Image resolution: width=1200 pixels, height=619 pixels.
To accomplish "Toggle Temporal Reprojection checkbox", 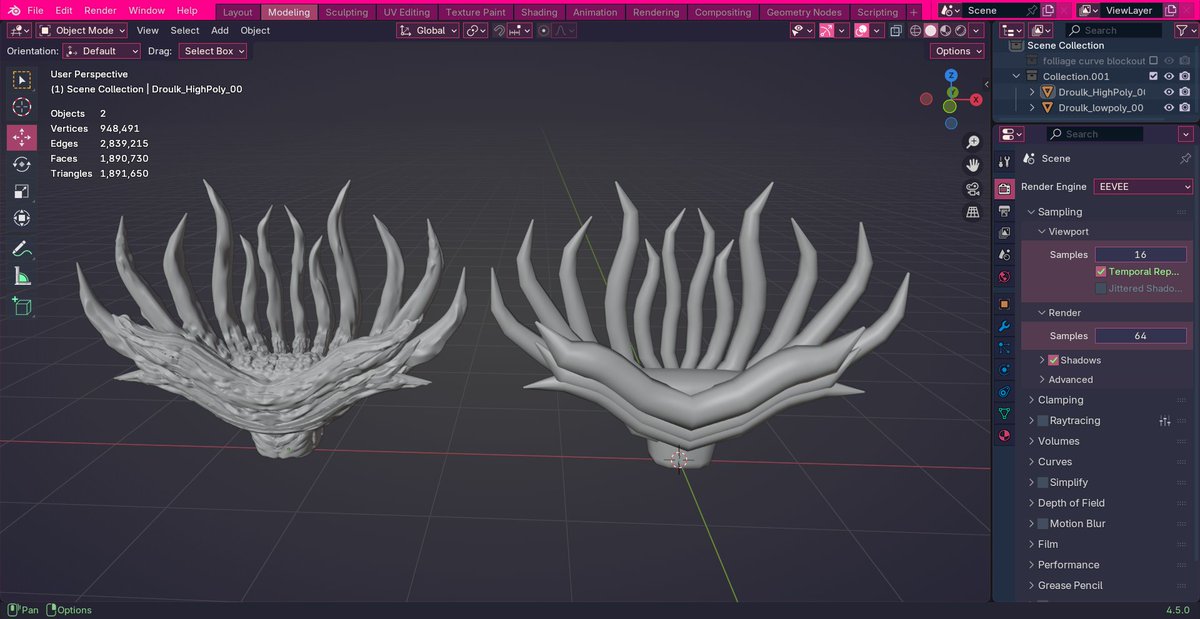I will click(x=1101, y=271).
